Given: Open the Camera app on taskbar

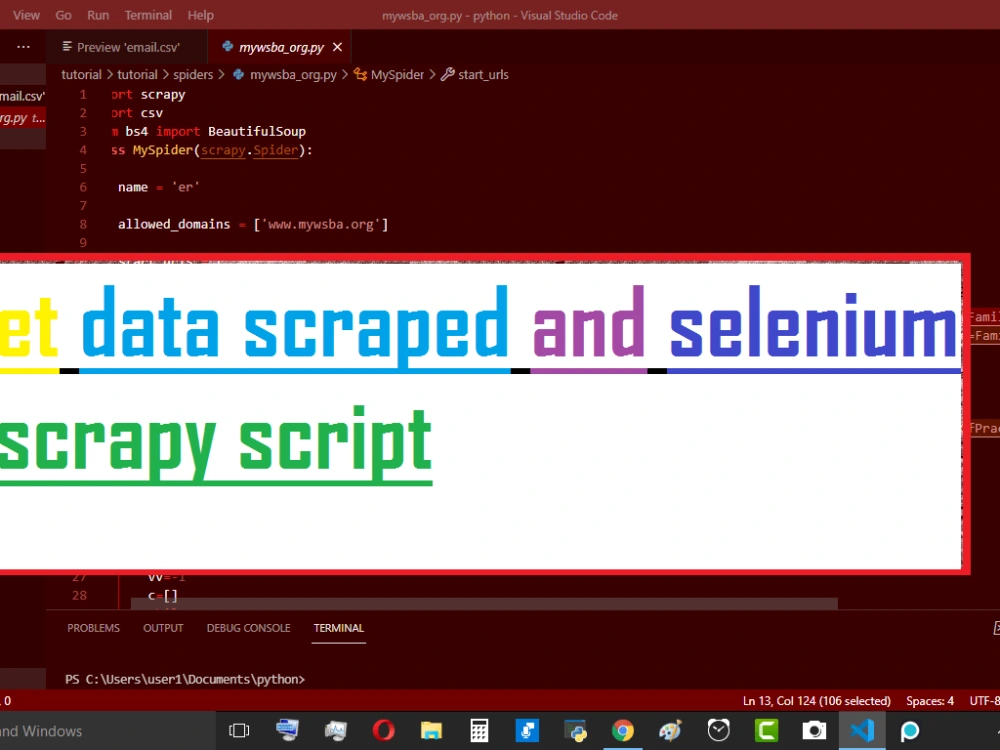Looking at the screenshot, I should tap(814, 730).
